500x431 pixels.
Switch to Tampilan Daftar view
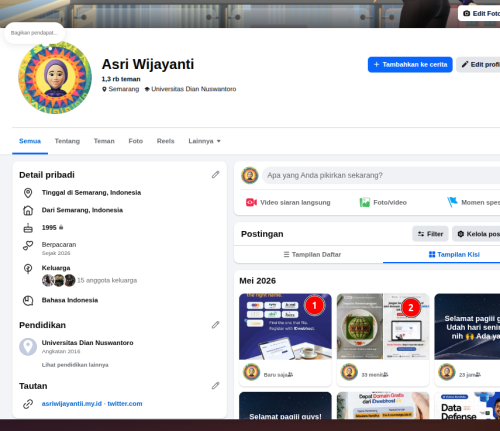pyautogui.click(x=312, y=254)
